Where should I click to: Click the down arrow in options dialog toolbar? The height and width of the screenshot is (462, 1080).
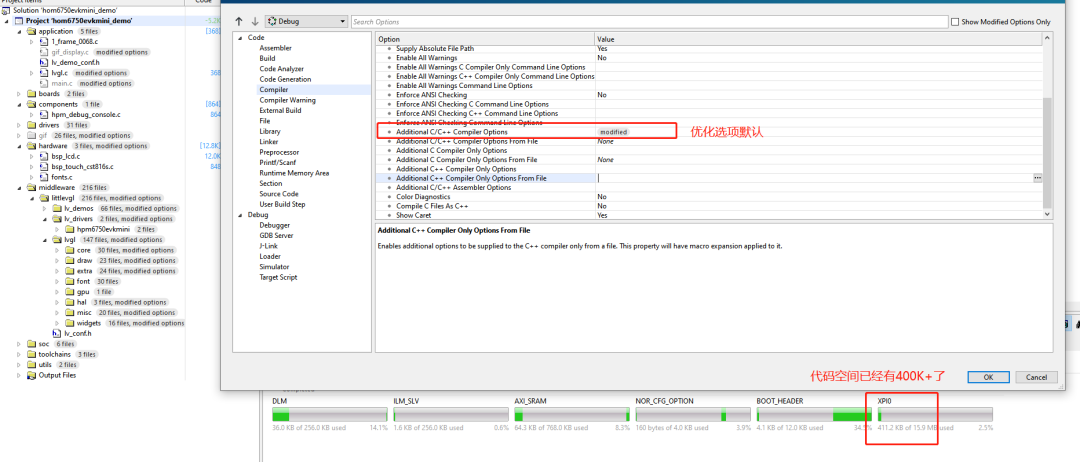pos(255,21)
